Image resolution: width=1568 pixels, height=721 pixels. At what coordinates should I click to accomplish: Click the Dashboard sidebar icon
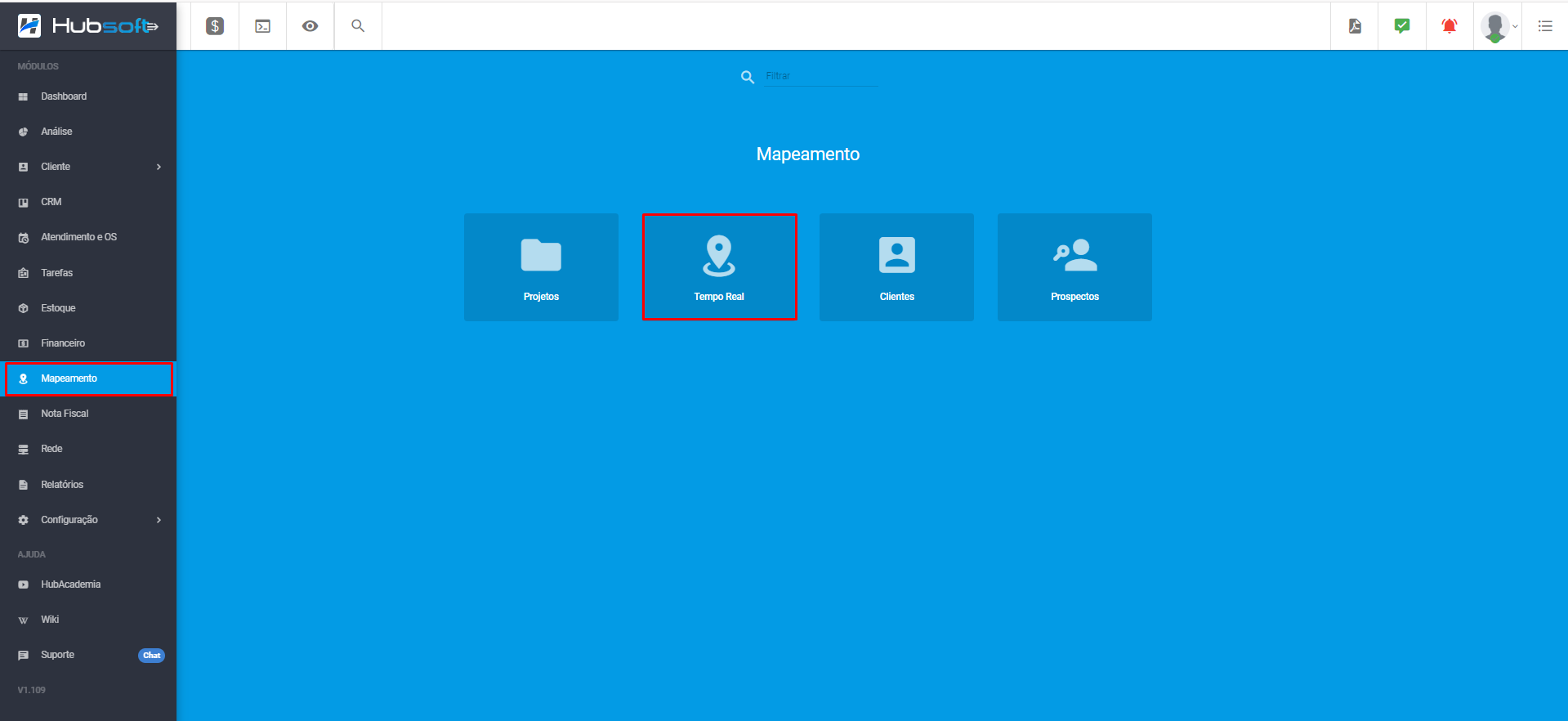[x=23, y=96]
